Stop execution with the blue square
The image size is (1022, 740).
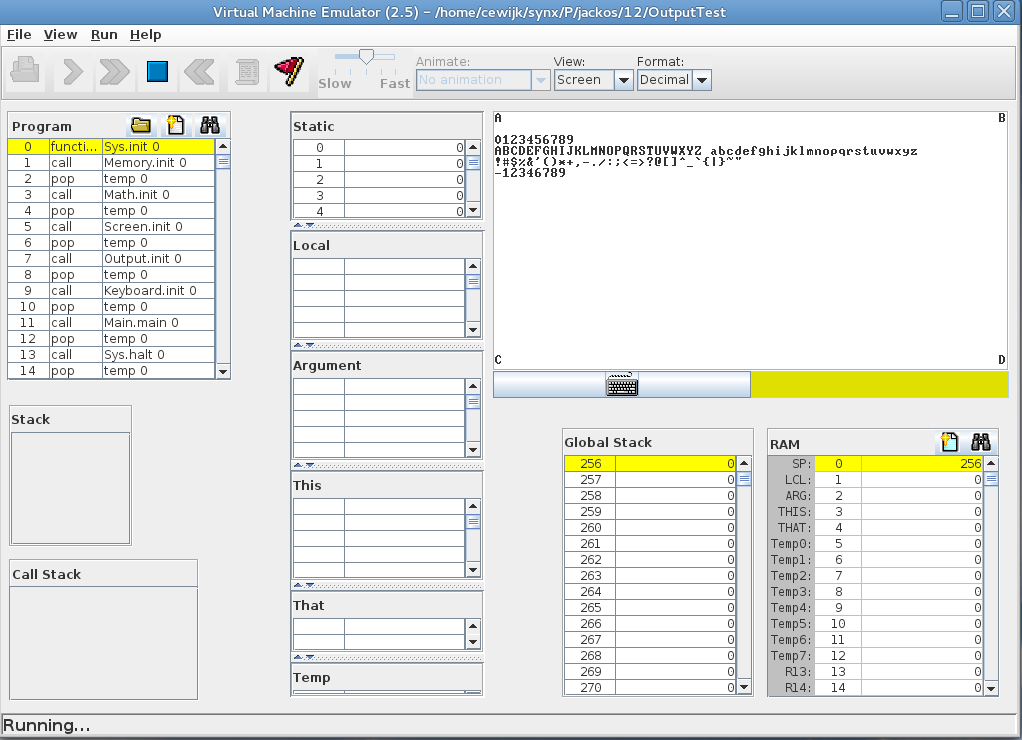click(157, 71)
